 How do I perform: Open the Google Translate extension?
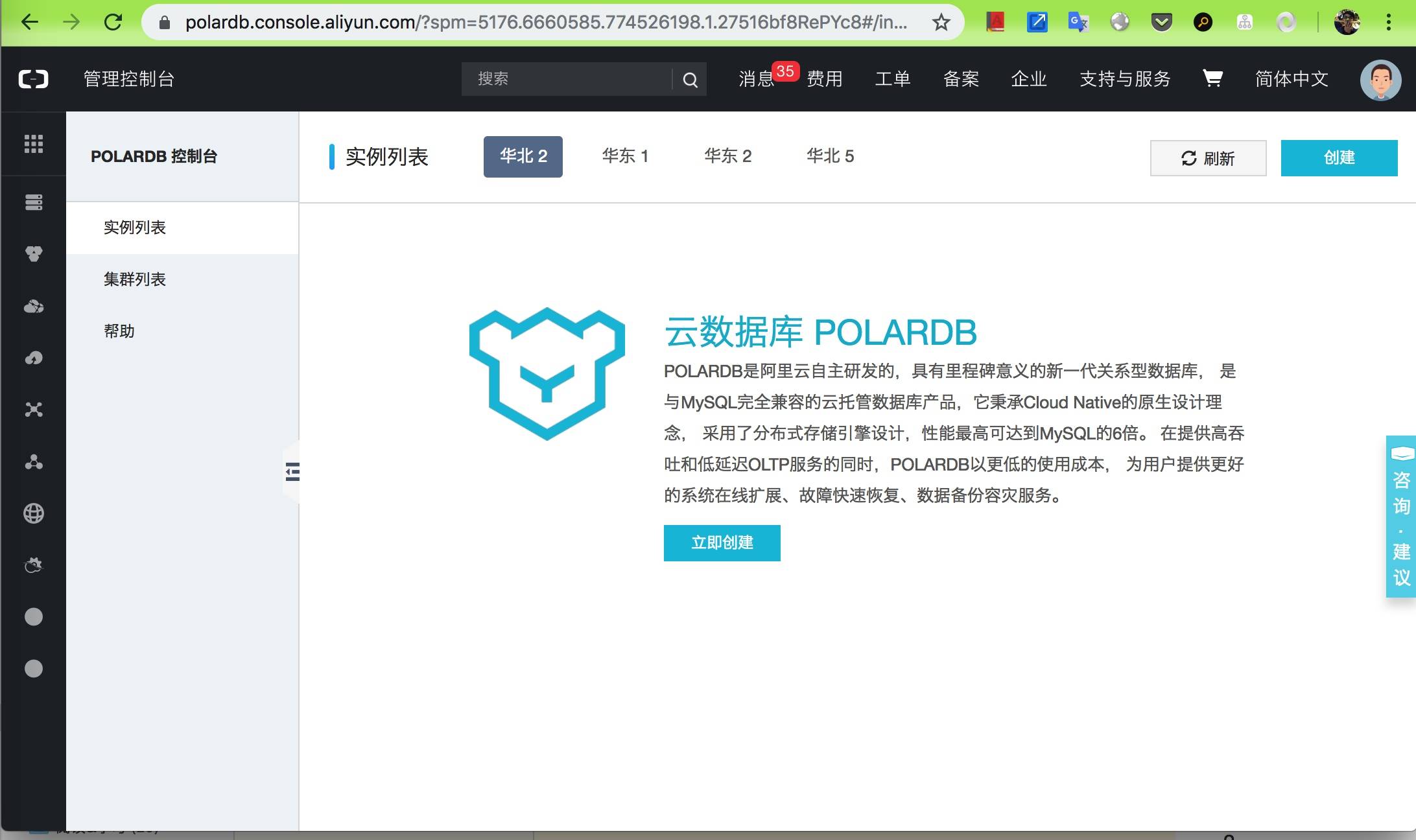point(1078,23)
